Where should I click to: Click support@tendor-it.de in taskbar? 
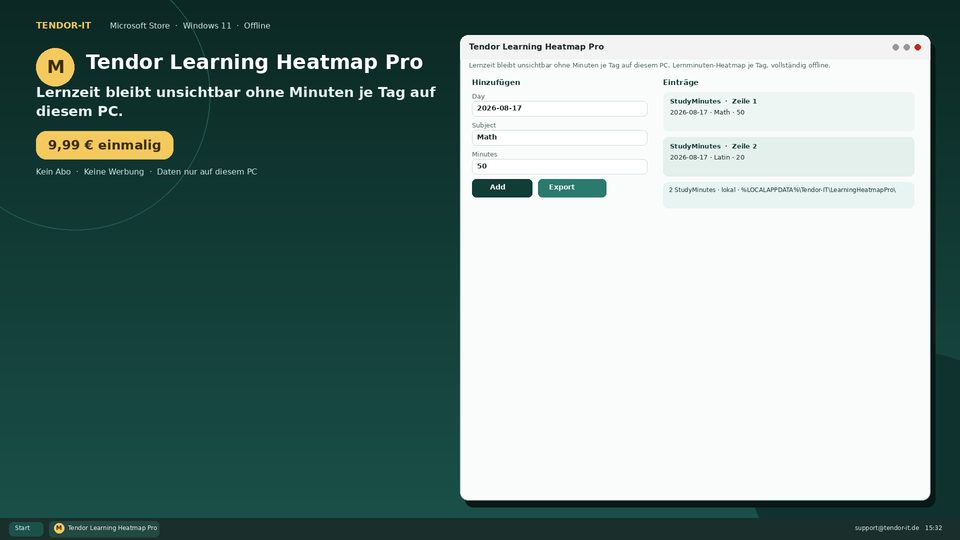[887, 528]
